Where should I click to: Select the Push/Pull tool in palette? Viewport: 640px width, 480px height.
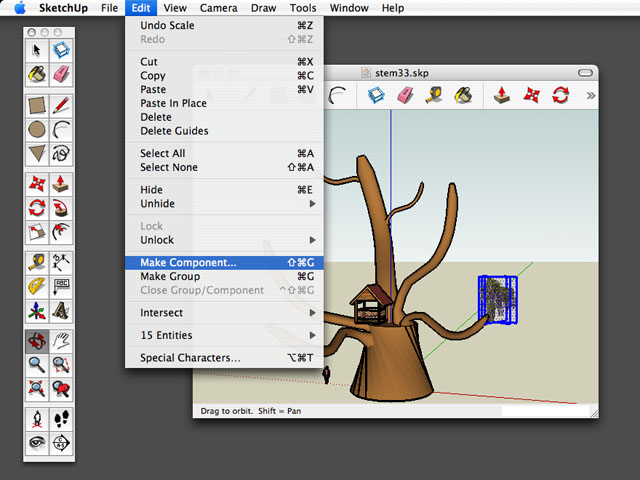point(61,184)
